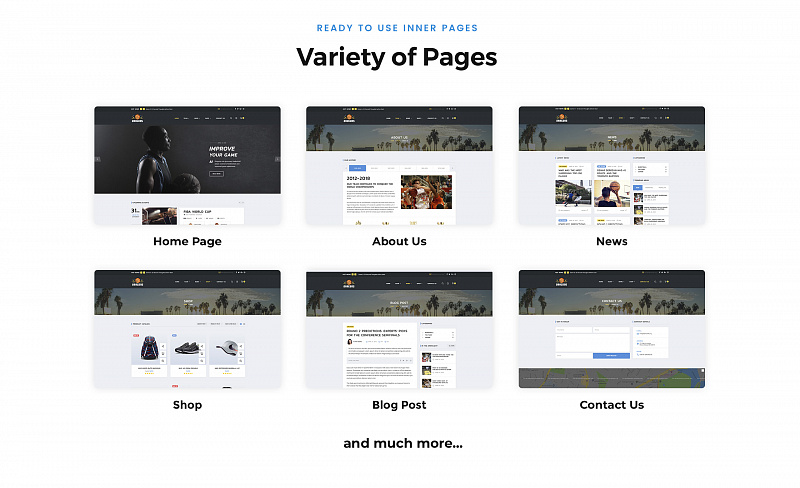Click the 'Blog Post' caption label
Image resolution: width=800 pixels, height=488 pixels.
[399, 405]
